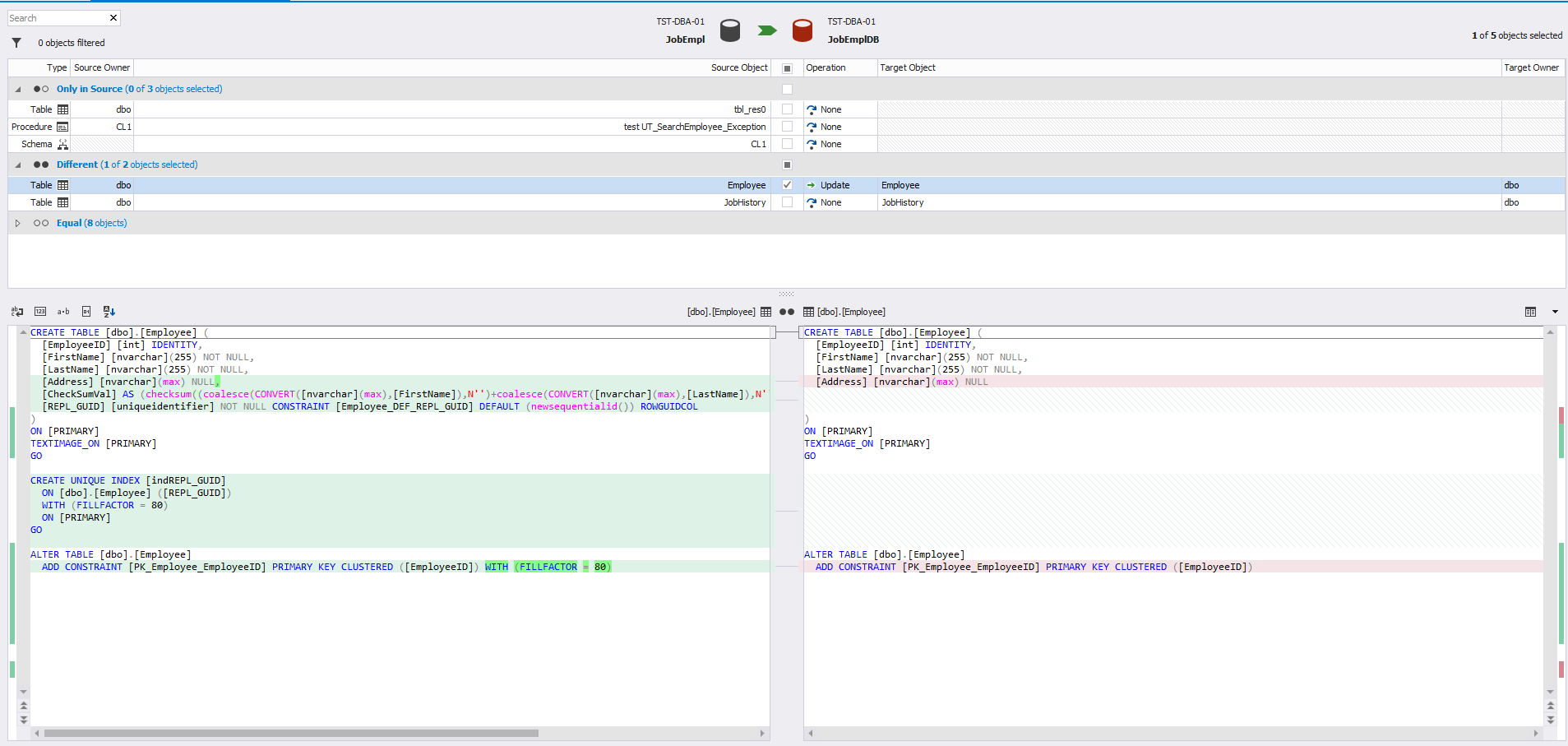The image size is (1568, 746).
Task: Check the JobHistory table checkbox
Action: pos(787,202)
